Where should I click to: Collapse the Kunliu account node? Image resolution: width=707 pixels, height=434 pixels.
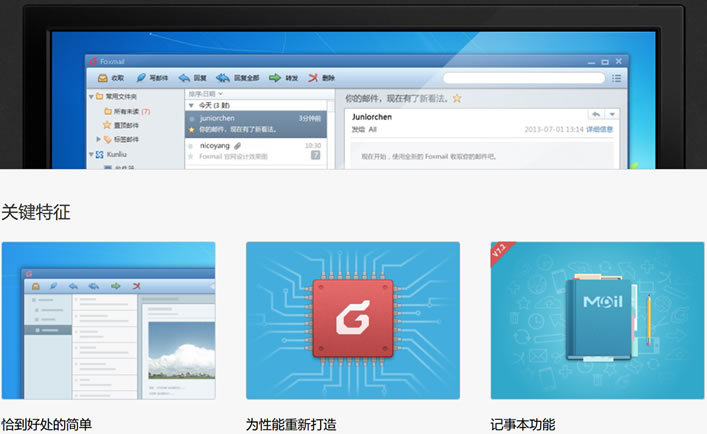click(x=91, y=155)
